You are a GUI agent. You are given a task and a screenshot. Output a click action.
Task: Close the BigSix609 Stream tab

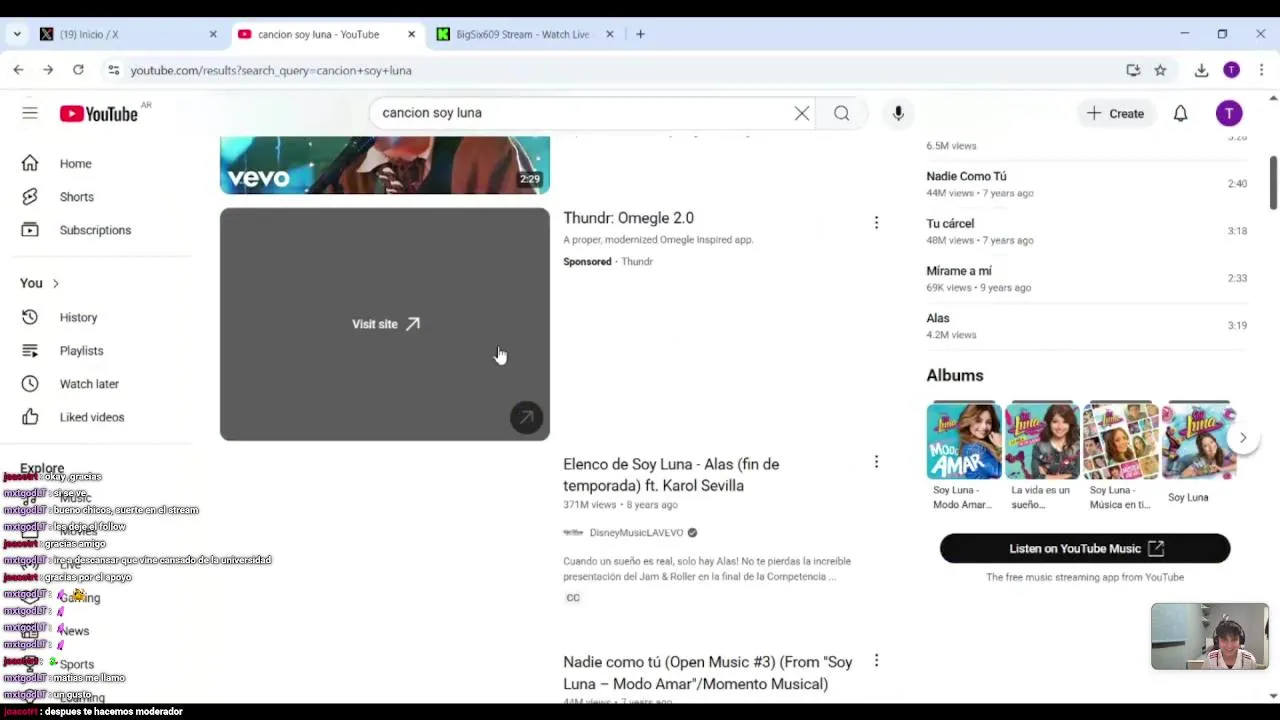[x=610, y=34]
